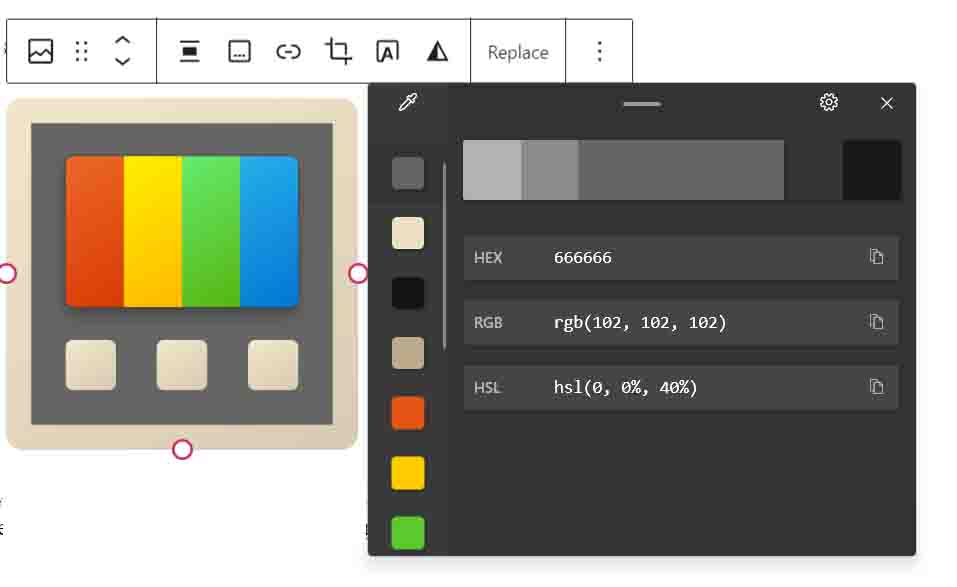Crop the image using the Crop tool
Screen dimensions: 957x587
pyautogui.click(x=337, y=50)
